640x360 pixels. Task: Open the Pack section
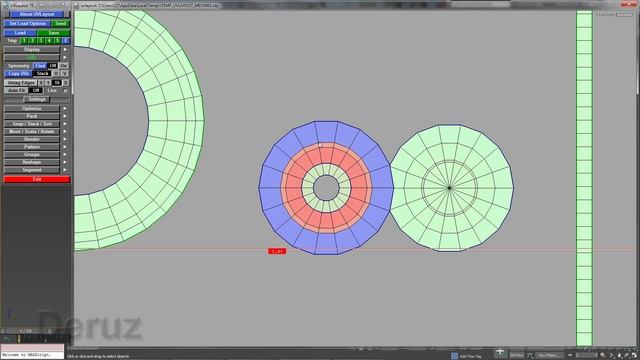(x=32, y=116)
